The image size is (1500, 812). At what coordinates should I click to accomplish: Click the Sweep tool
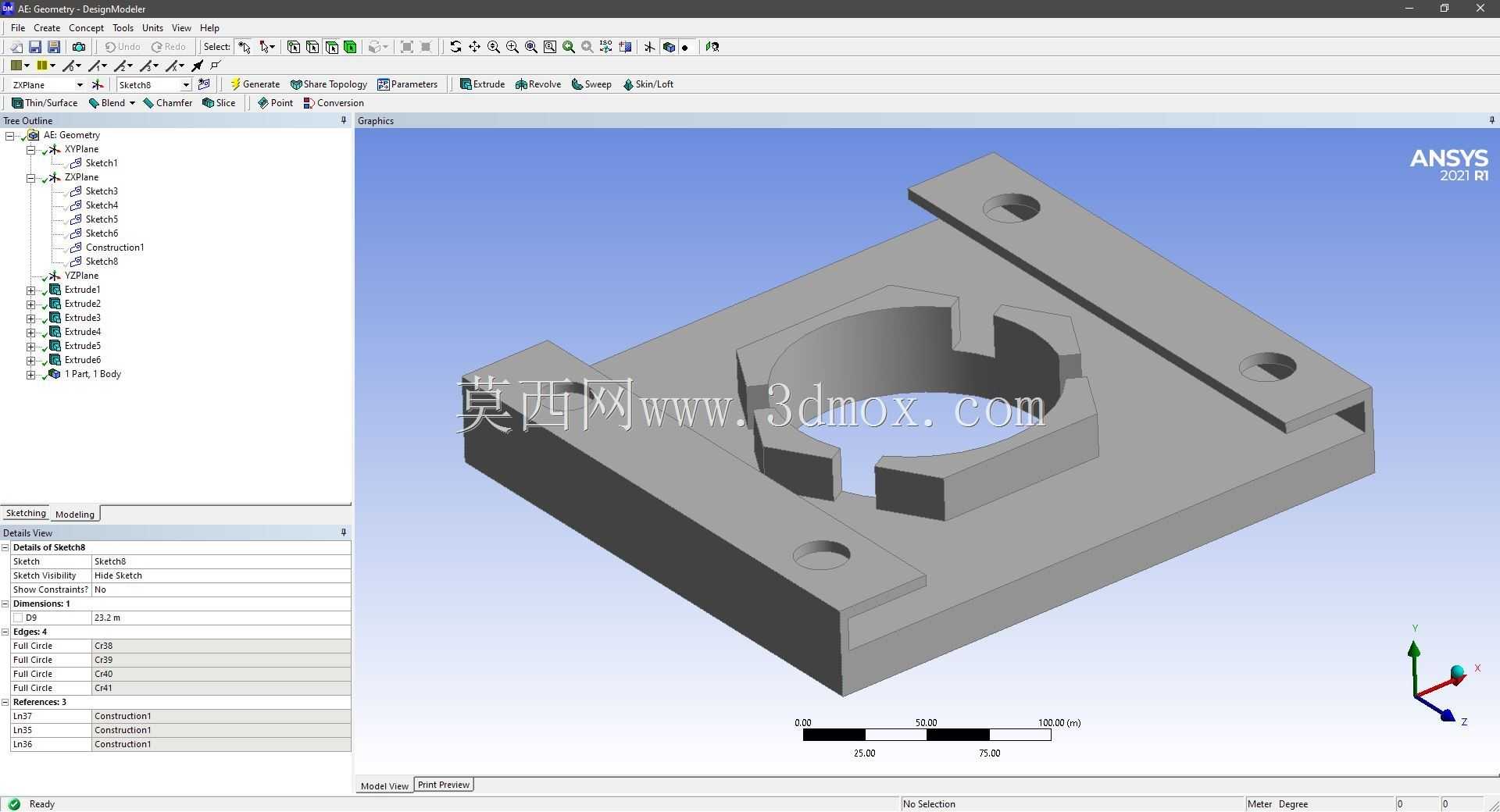[591, 84]
